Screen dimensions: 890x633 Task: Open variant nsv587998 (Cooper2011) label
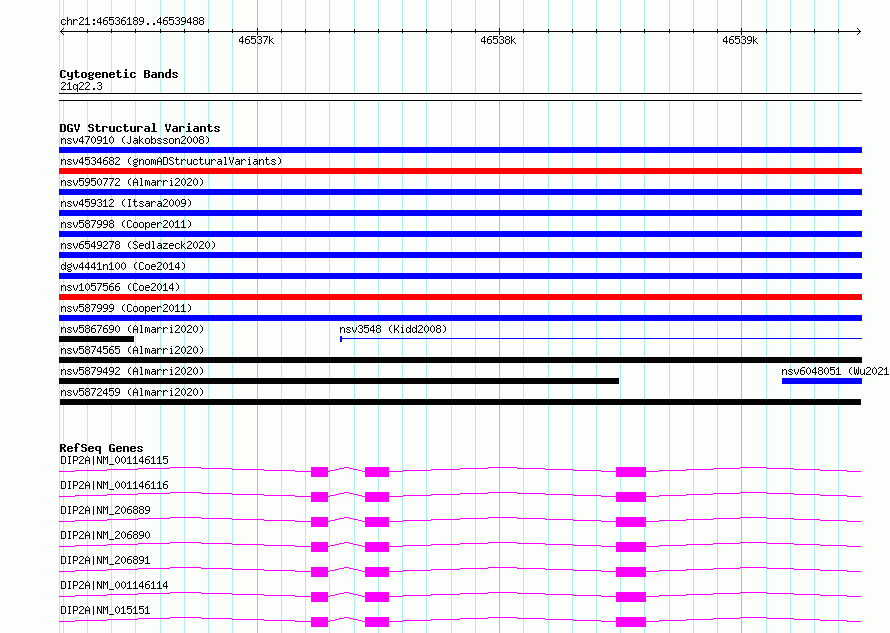126,224
